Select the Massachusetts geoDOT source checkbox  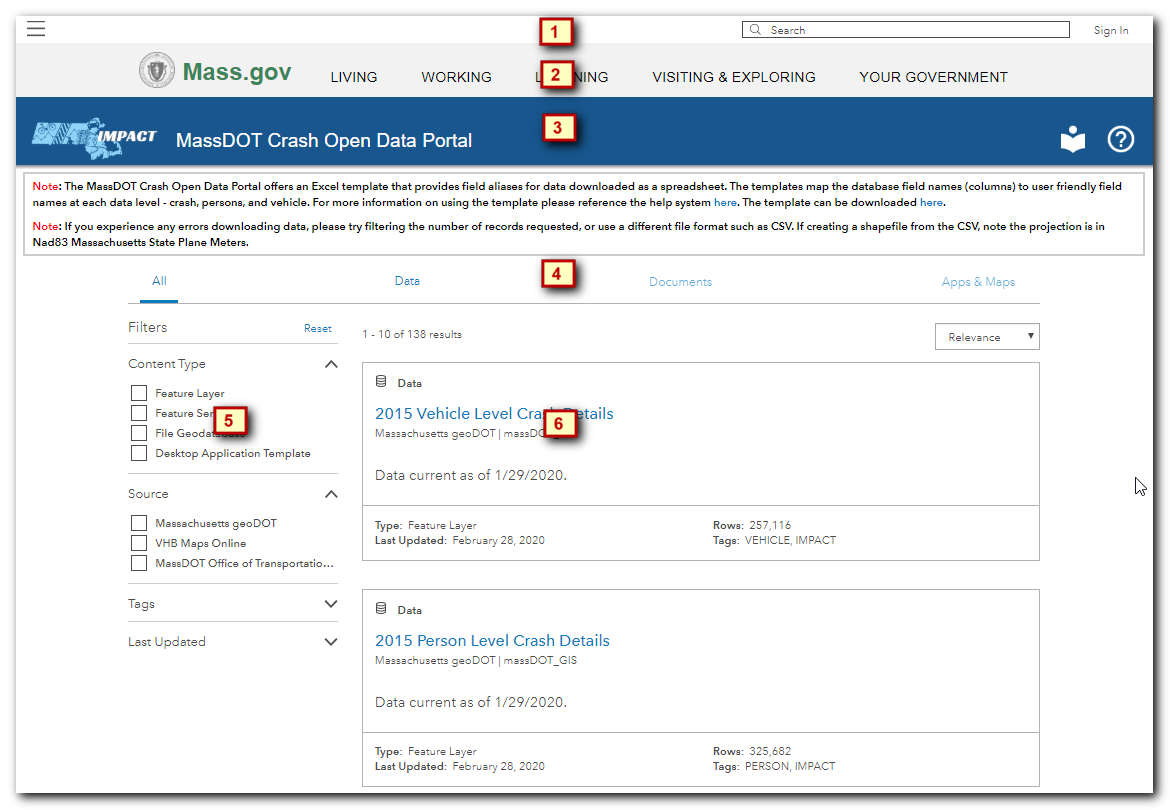(139, 524)
